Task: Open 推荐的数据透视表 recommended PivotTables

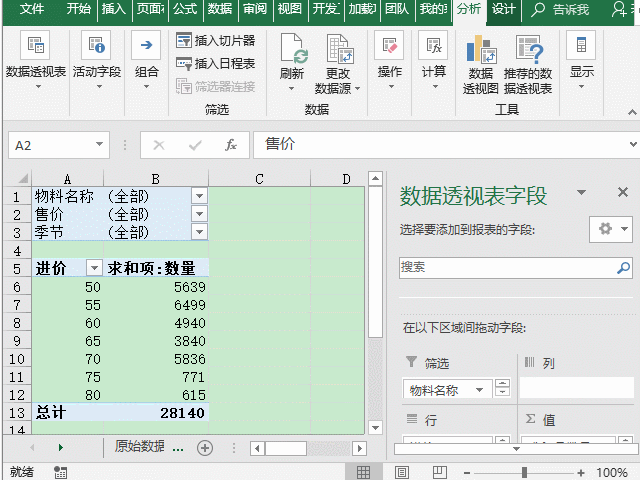Action: [528, 64]
